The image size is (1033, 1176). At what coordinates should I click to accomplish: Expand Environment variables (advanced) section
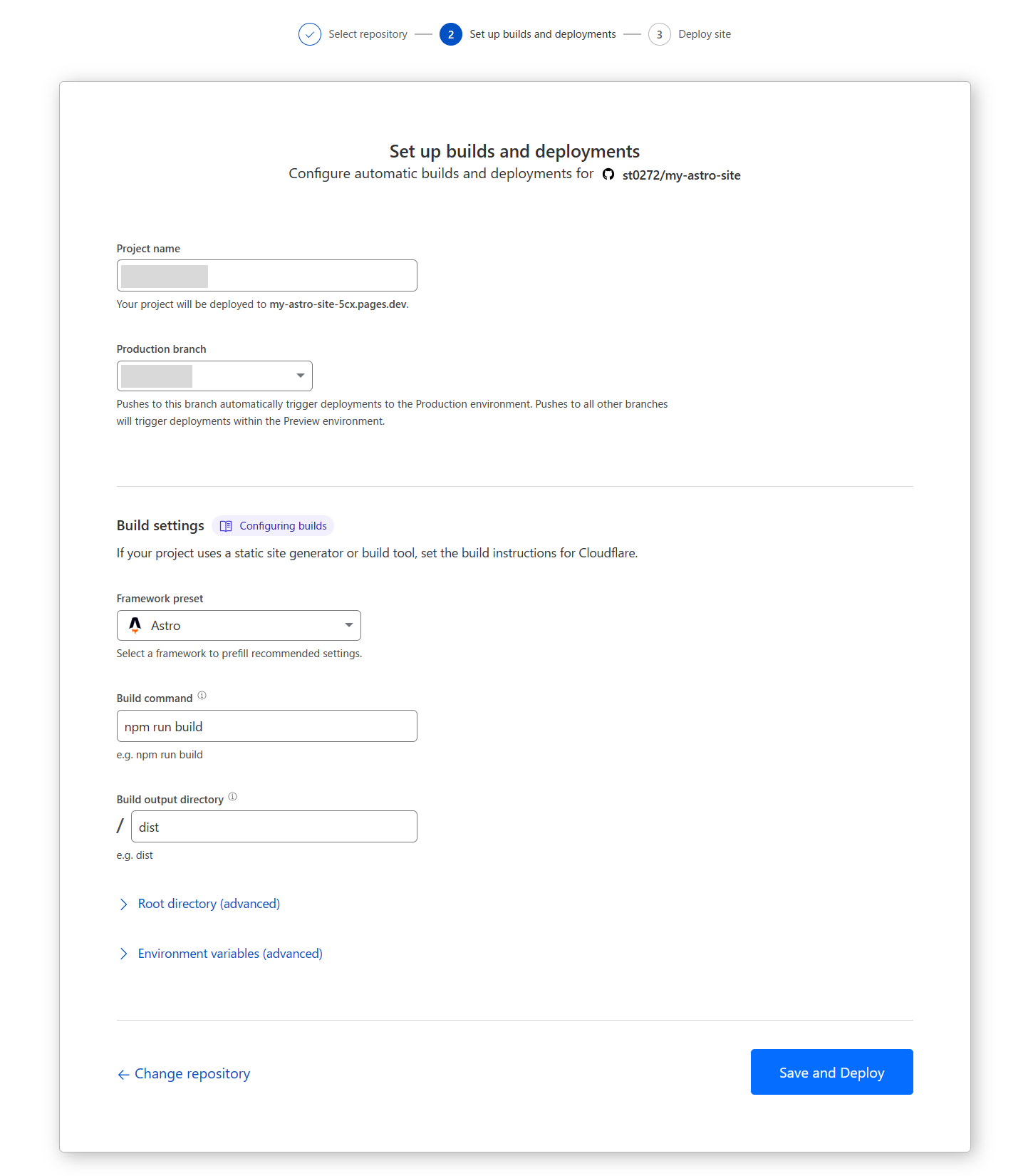pyautogui.click(x=220, y=954)
